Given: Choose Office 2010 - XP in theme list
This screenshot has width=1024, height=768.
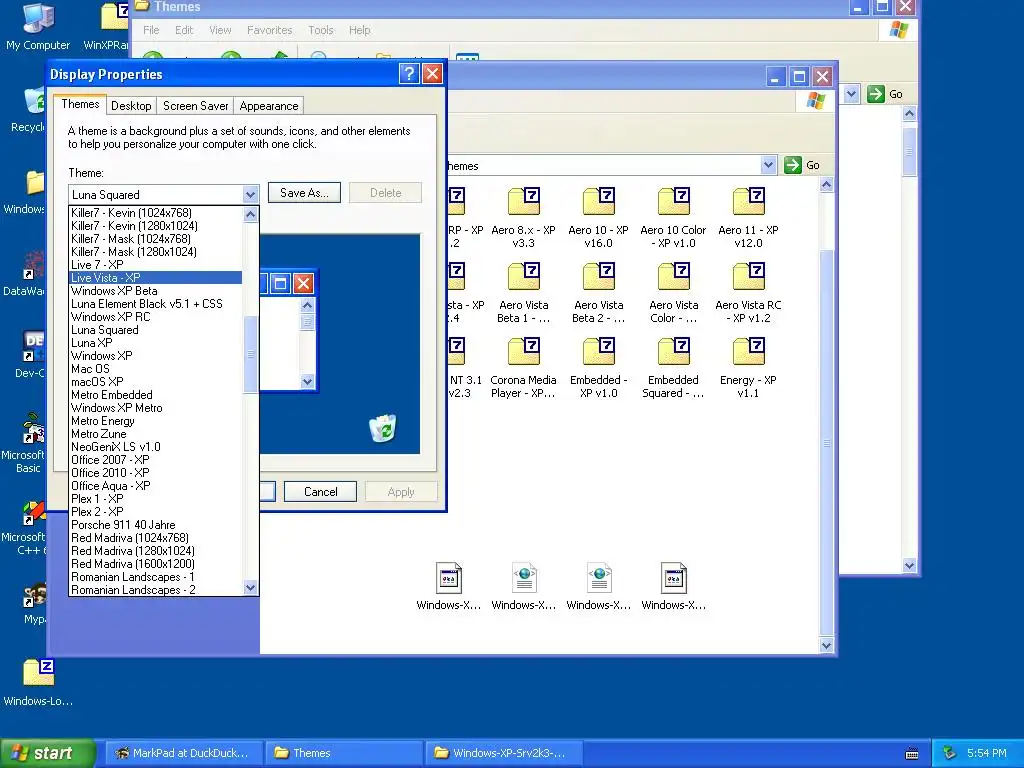Looking at the screenshot, I should [x=155, y=473].
